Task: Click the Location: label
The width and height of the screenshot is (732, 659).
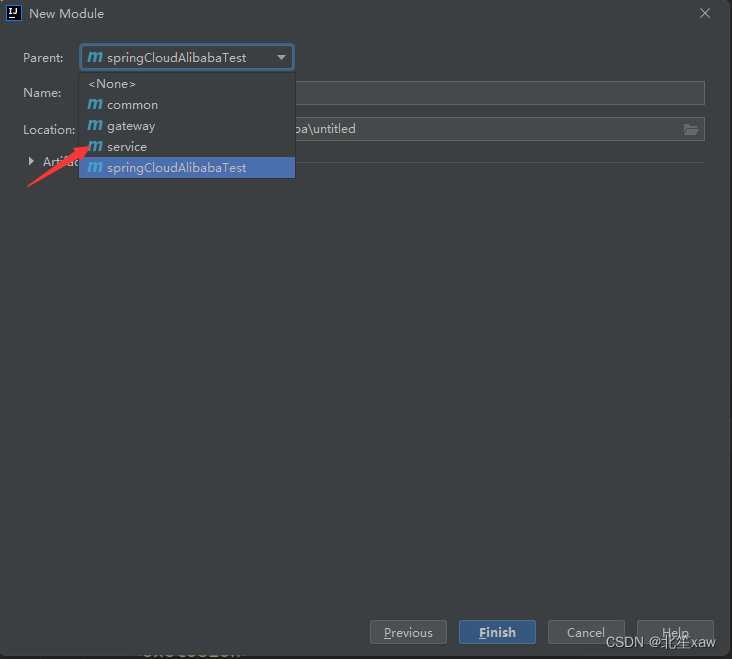Action: 49,130
